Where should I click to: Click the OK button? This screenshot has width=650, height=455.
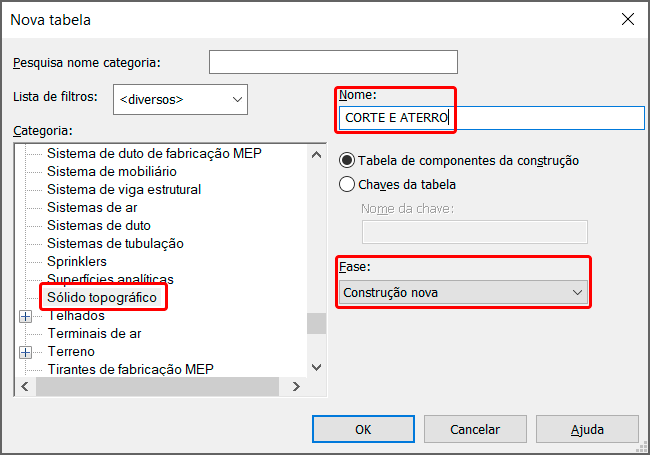point(363,429)
